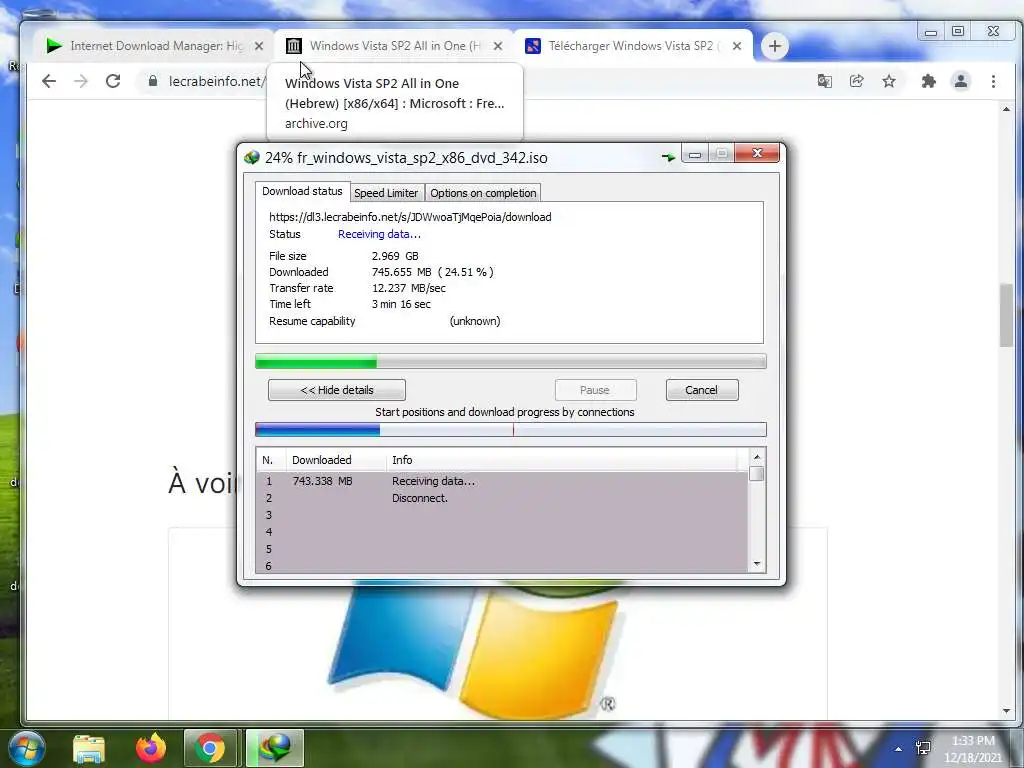Switch to Windows Vista SP2 All in One tab
The image size is (1024, 768).
[x=392, y=46]
